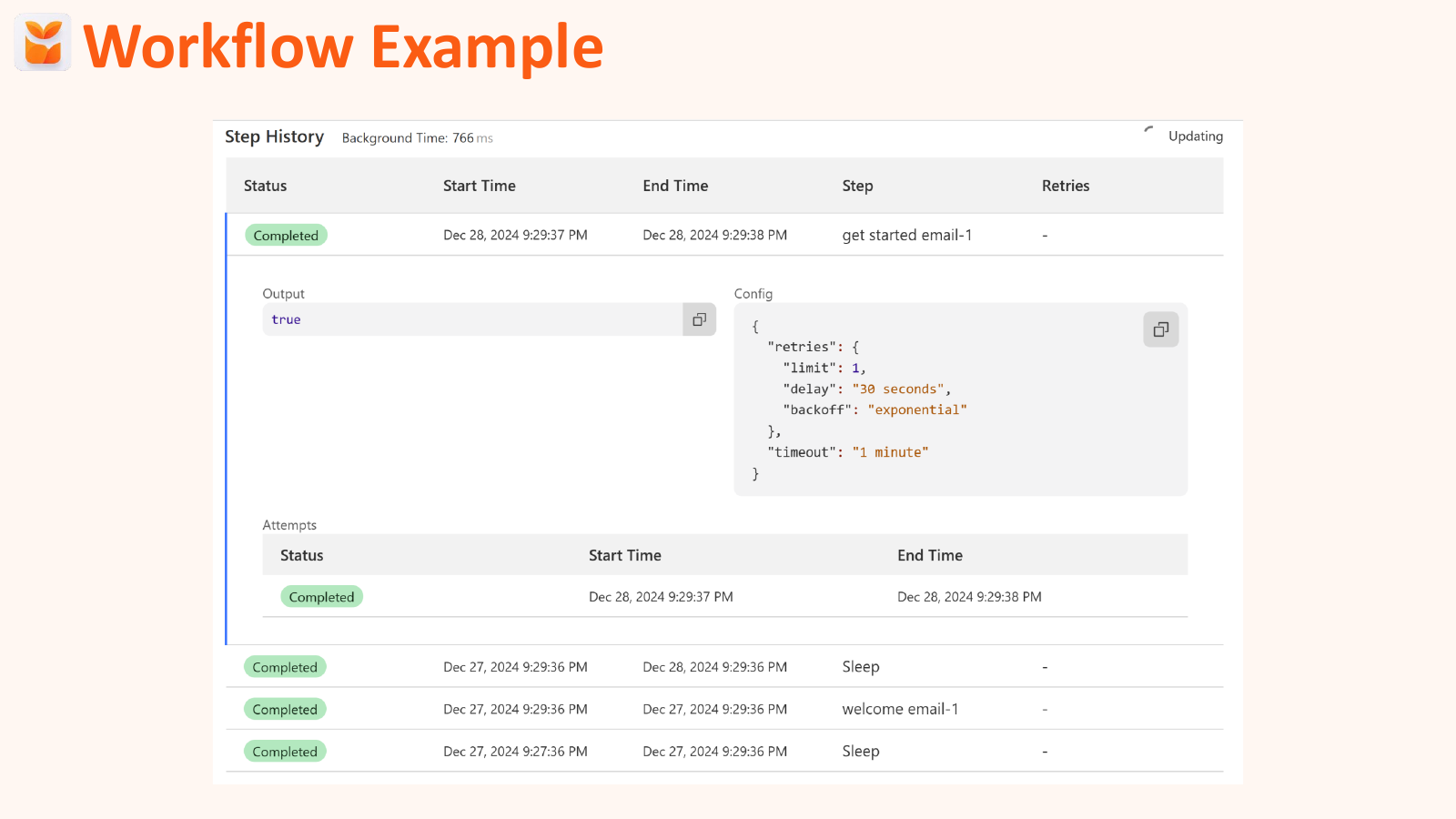Collapse the get started email-1 step row
The width and height of the screenshot is (1456, 819).
click(x=724, y=235)
